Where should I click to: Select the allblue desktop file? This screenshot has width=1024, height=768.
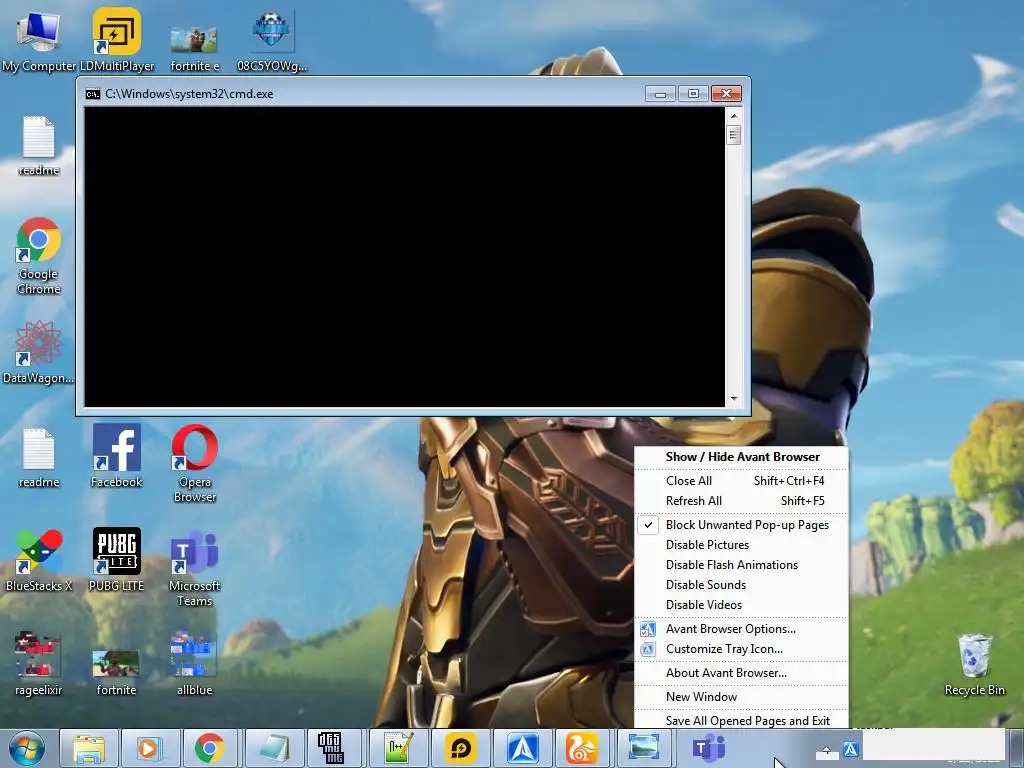195,664
